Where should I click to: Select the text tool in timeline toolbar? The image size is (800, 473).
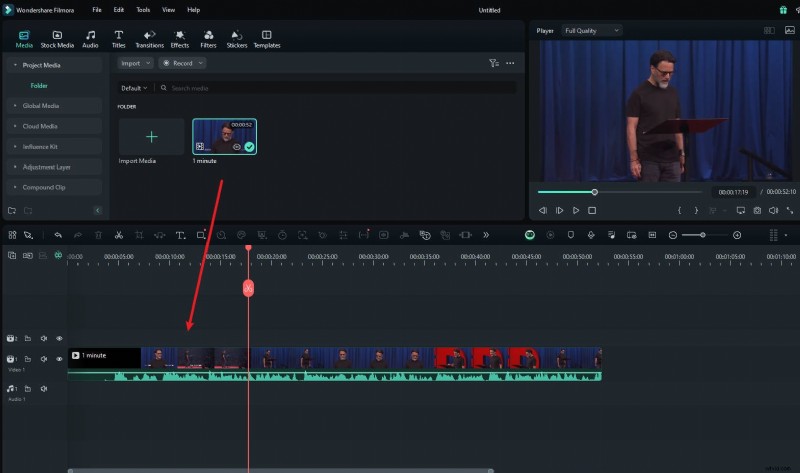click(x=180, y=235)
